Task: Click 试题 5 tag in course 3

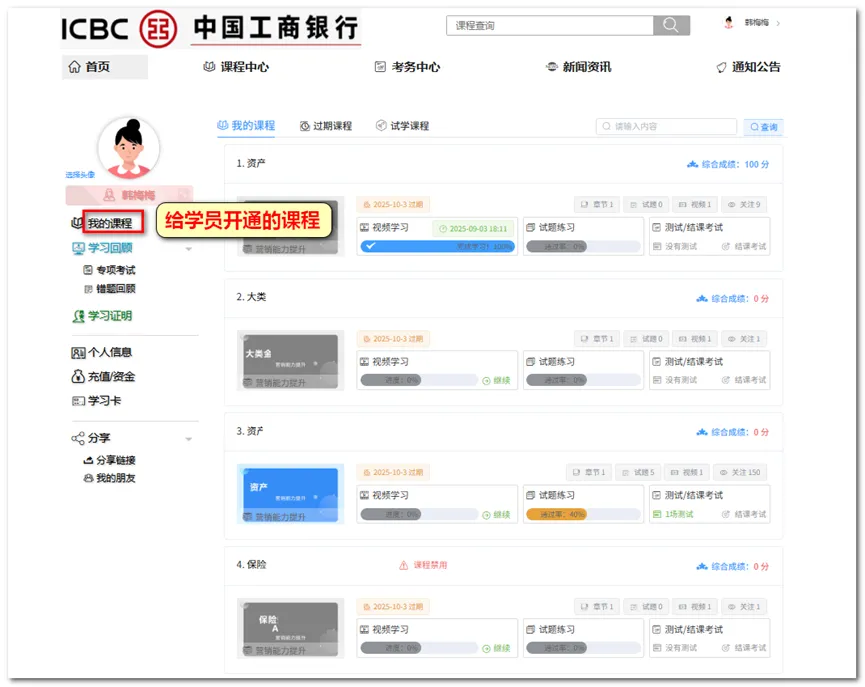Action: [639, 472]
